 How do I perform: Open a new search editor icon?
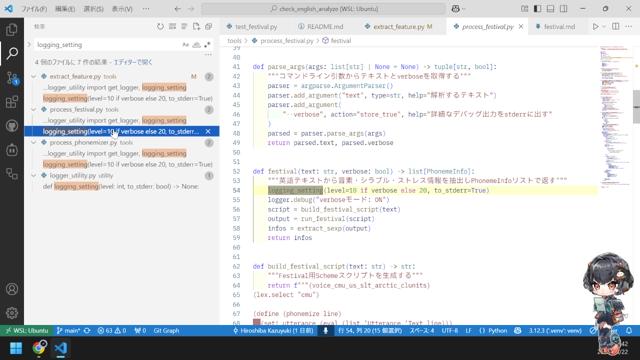point(196,27)
